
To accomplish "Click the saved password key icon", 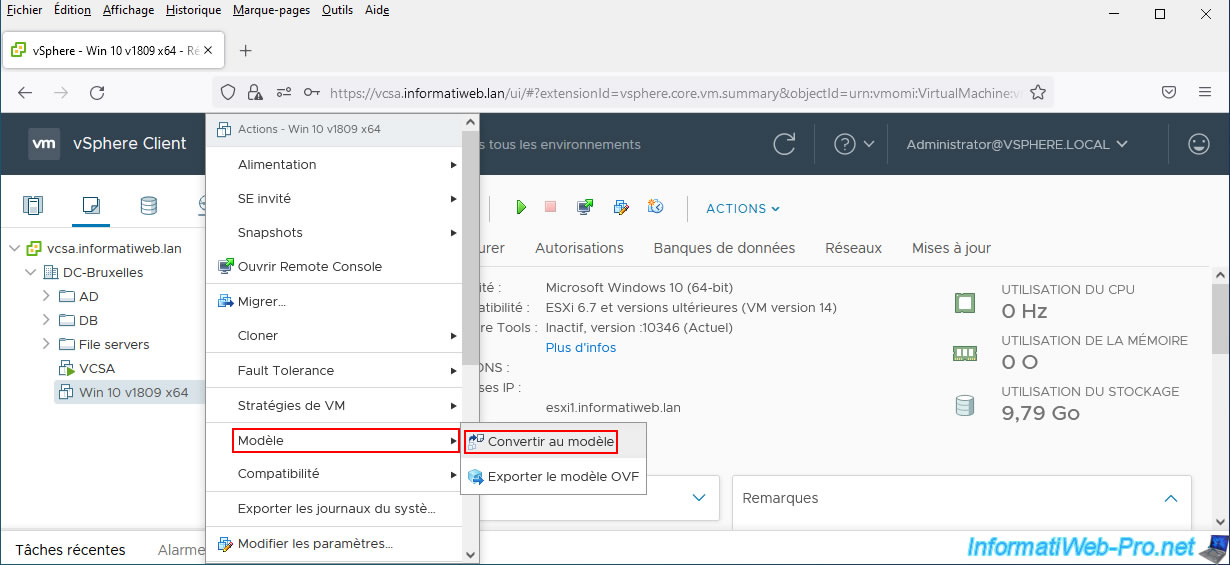I will click(x=312, y=92).
